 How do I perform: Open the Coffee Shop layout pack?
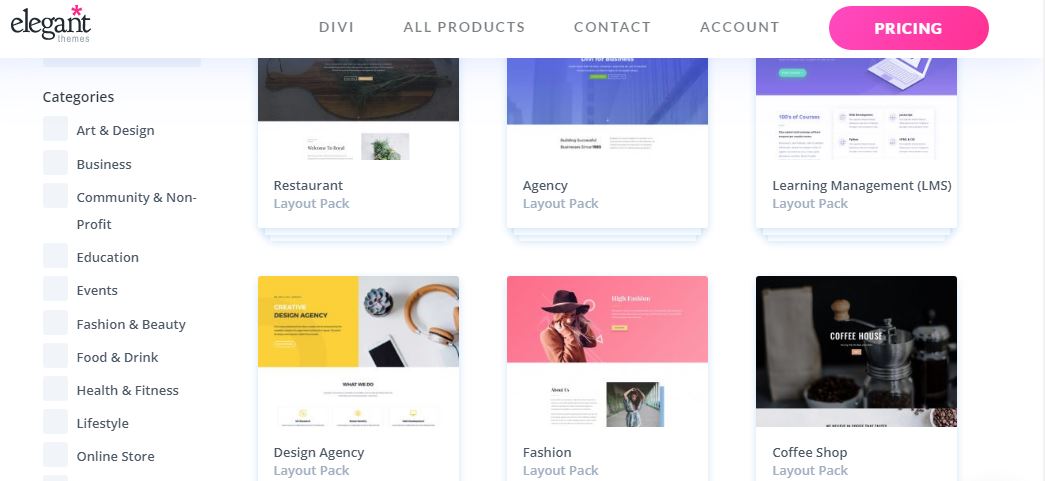(x=856, y=378)
